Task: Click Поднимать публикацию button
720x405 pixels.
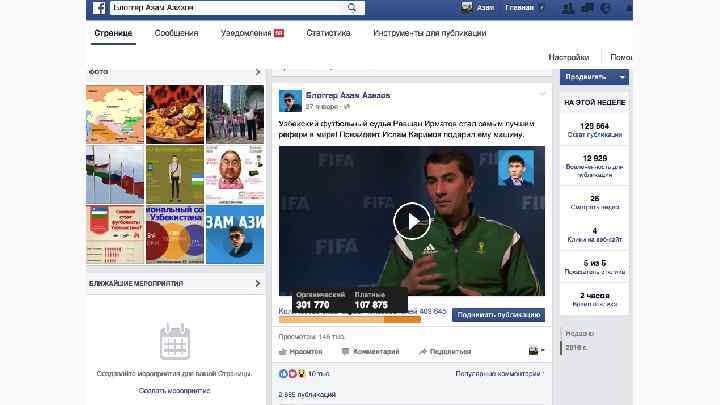Action: pos(498,315)
